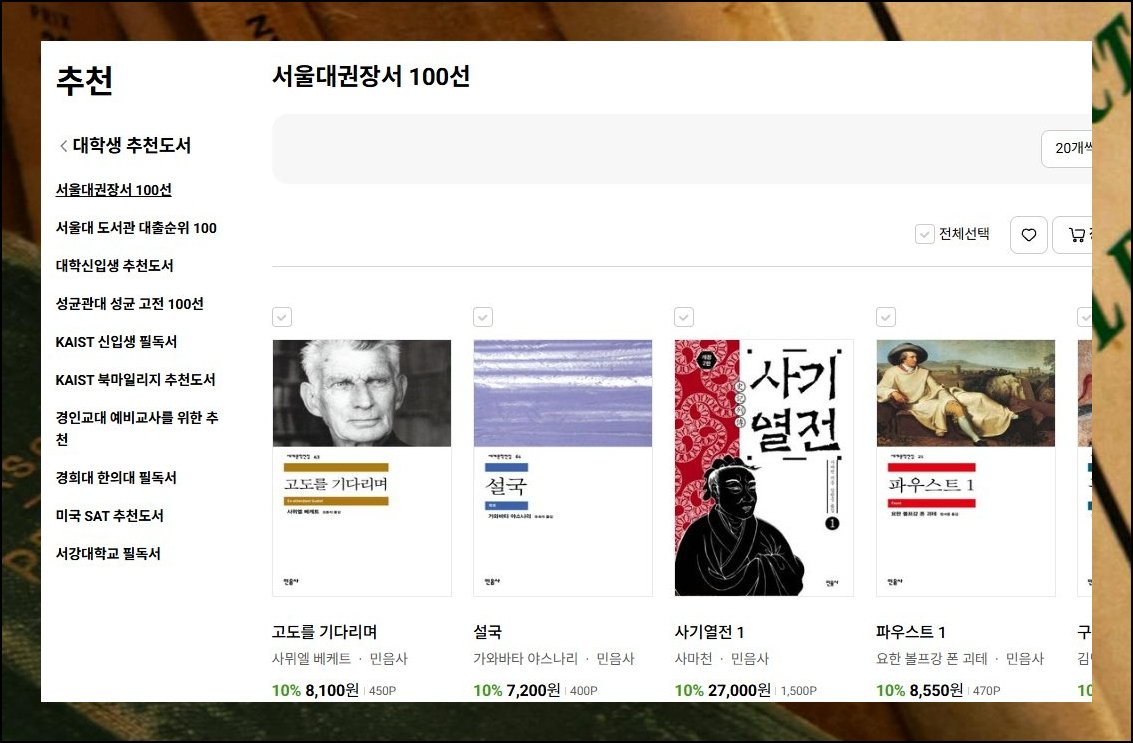1133x743 pixels.
Task: Open the 20개씩 items-per-page dropdown
Action: pos(1067,148)
